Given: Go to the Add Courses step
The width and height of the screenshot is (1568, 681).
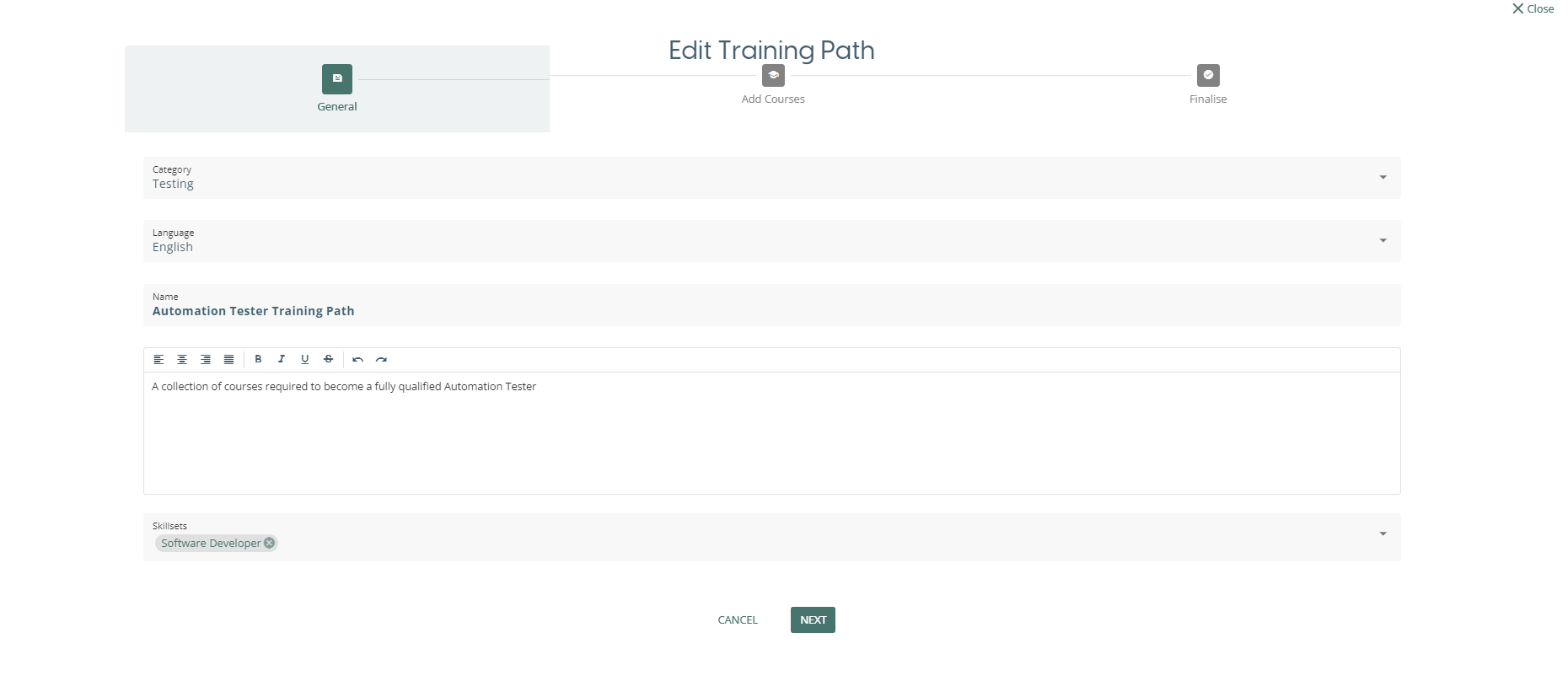Looking at the screenshot, I should coord(773,76).
